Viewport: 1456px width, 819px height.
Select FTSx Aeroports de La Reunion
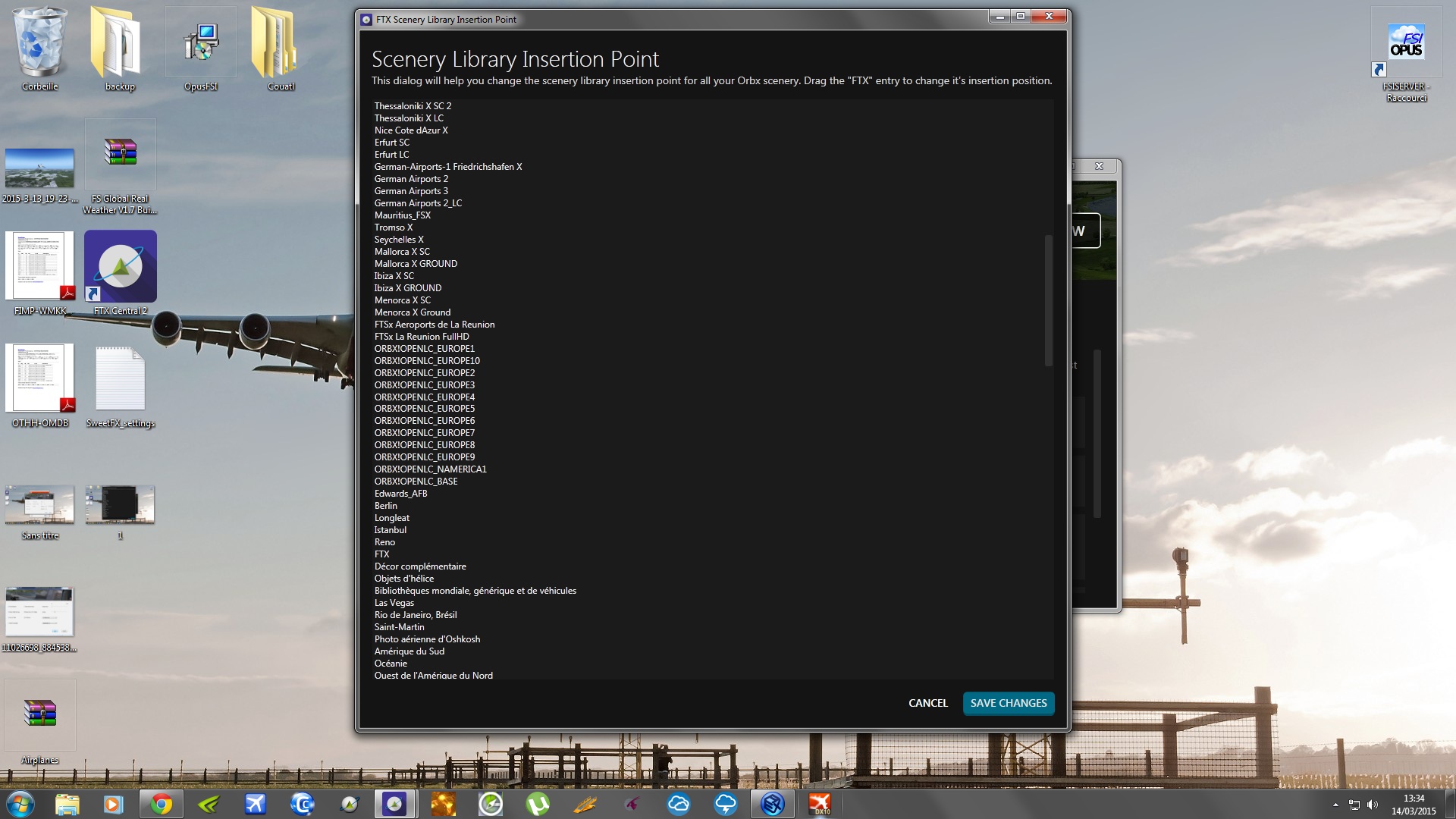coord(435,325)
